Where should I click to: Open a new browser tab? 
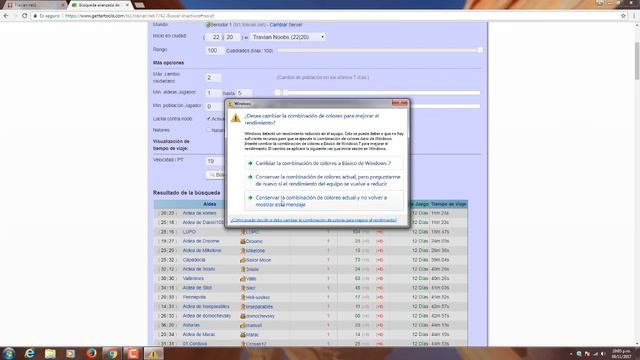(x=139, y=5)
